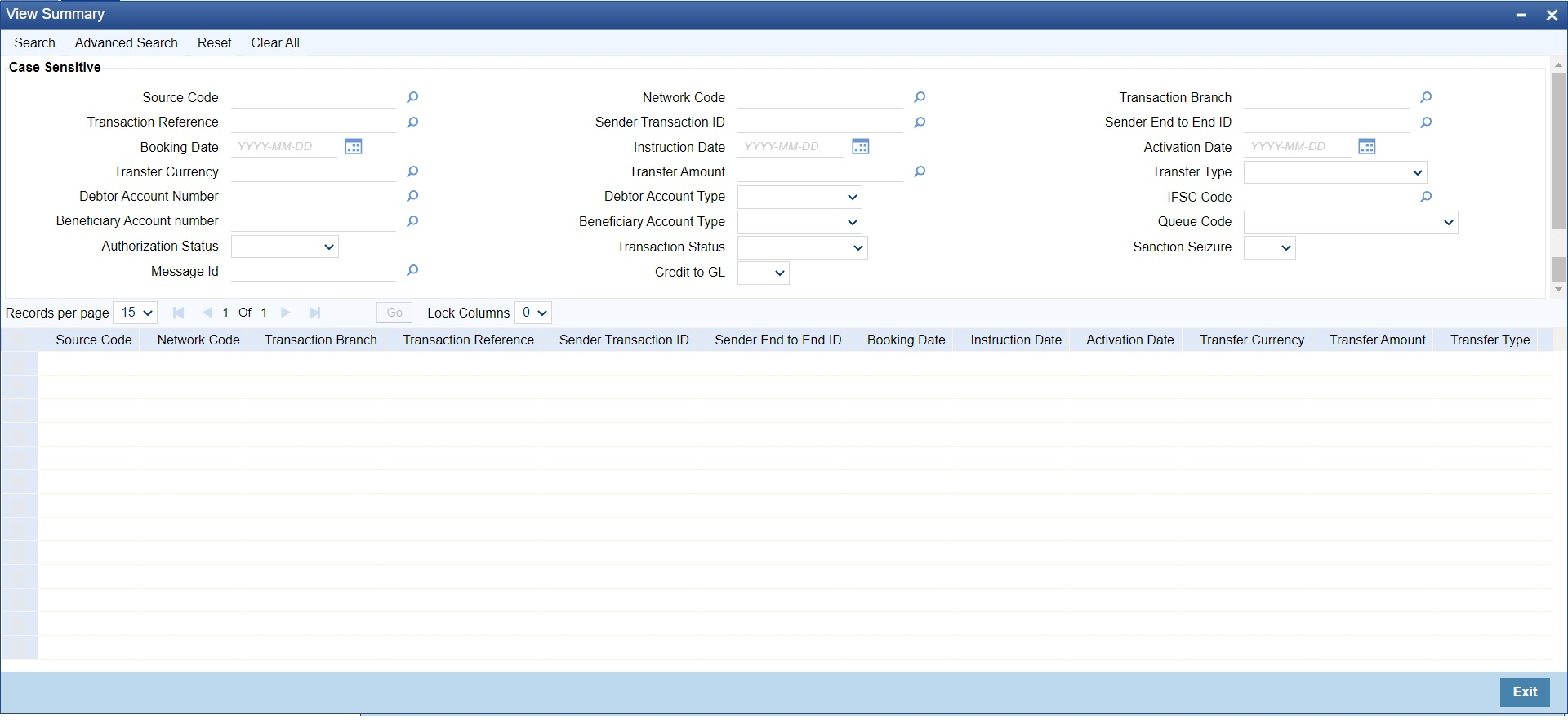Click the search panel scroll down arrow
Image resolution: width=1568 pixels, height=720 pixels.
pos(1558,290)
